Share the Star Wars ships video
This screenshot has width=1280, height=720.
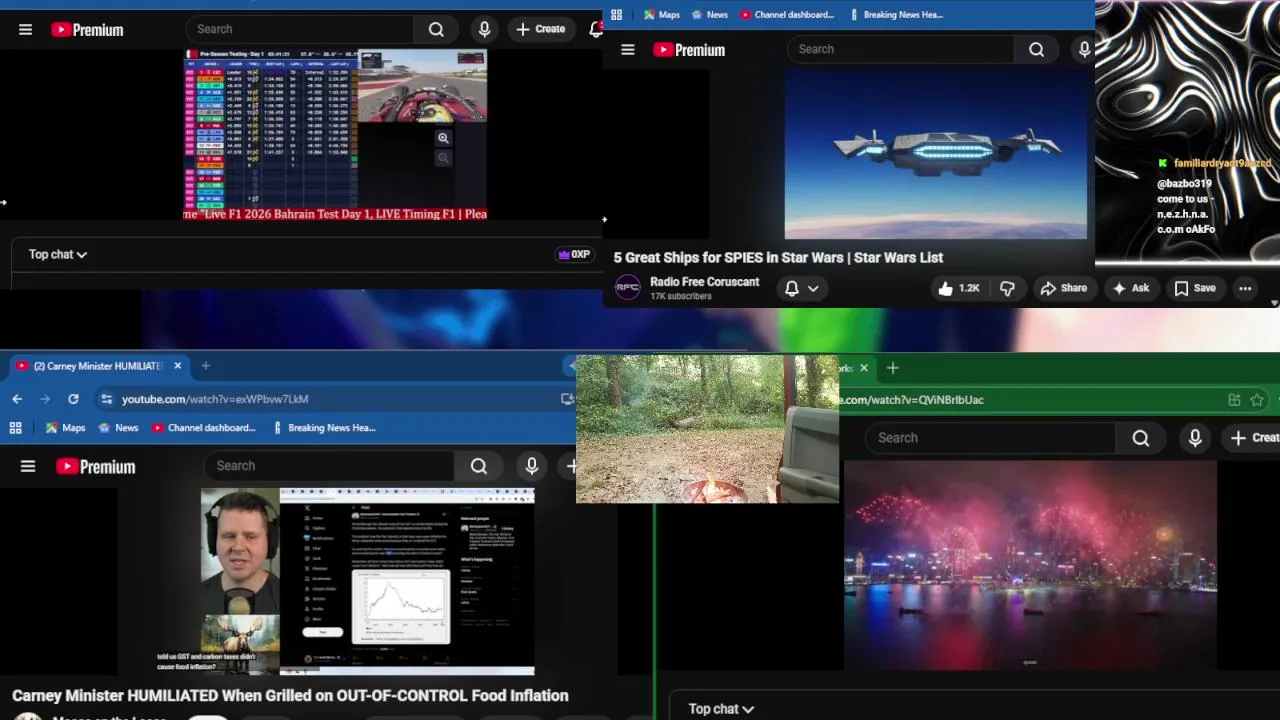(1063, 288)
